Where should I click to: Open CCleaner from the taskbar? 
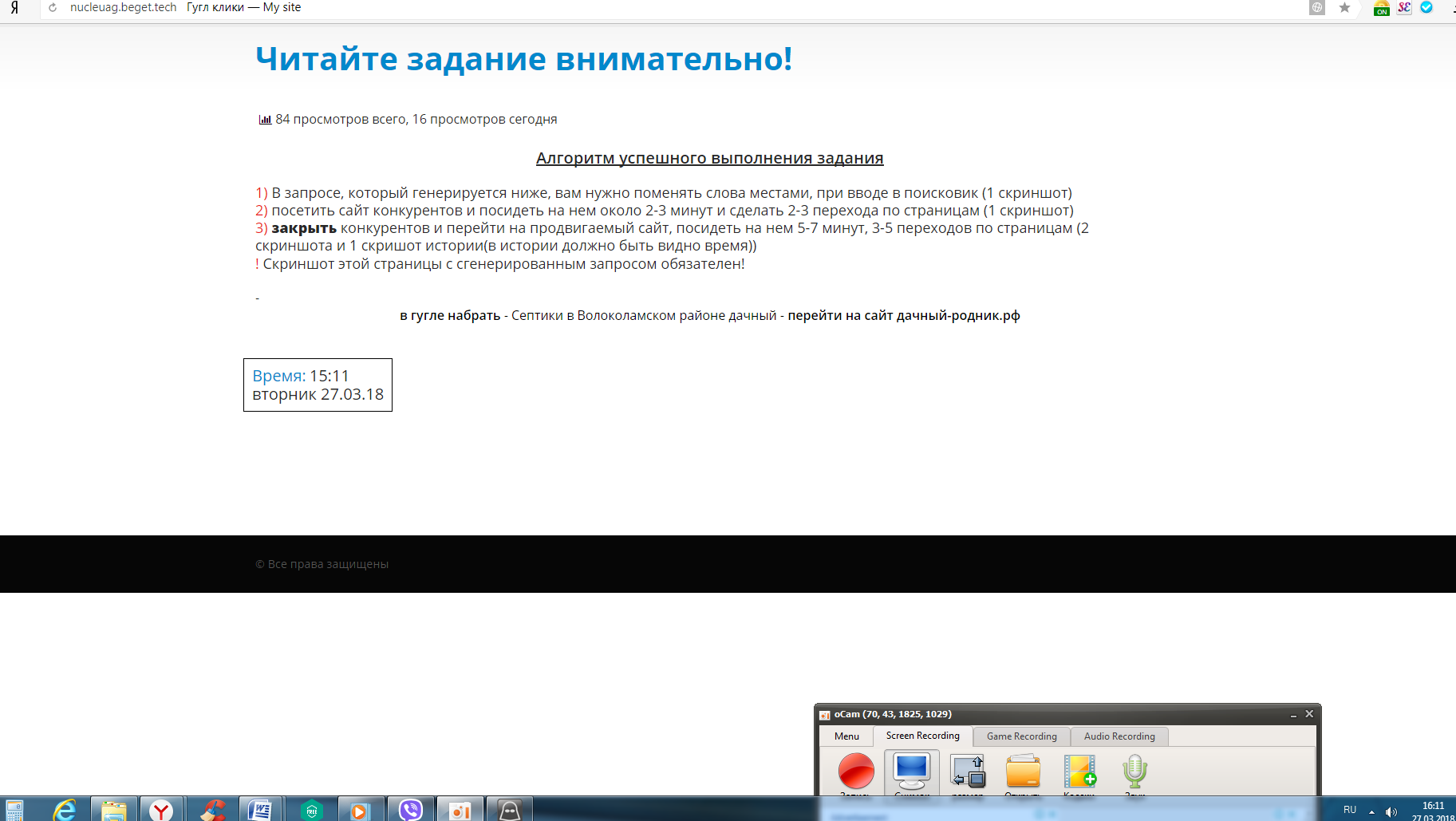pyautogui.click(x=212, y=810)
